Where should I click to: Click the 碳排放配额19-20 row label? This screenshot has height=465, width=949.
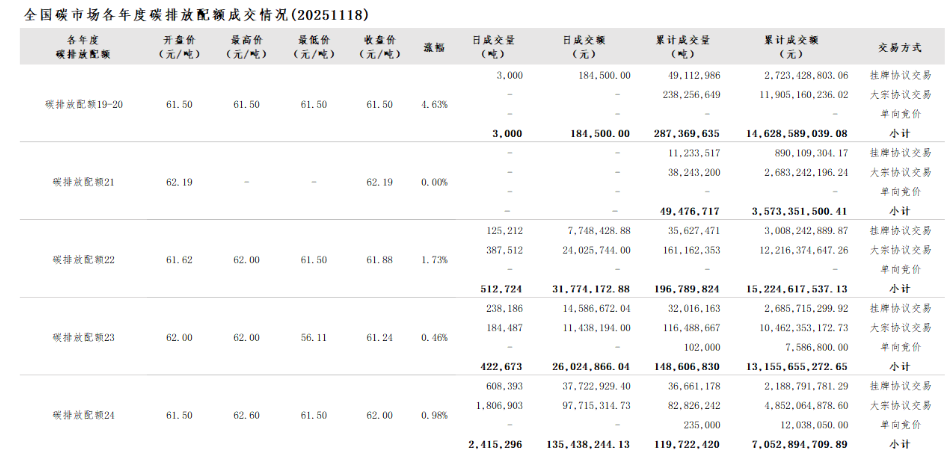tap(85, 104)
